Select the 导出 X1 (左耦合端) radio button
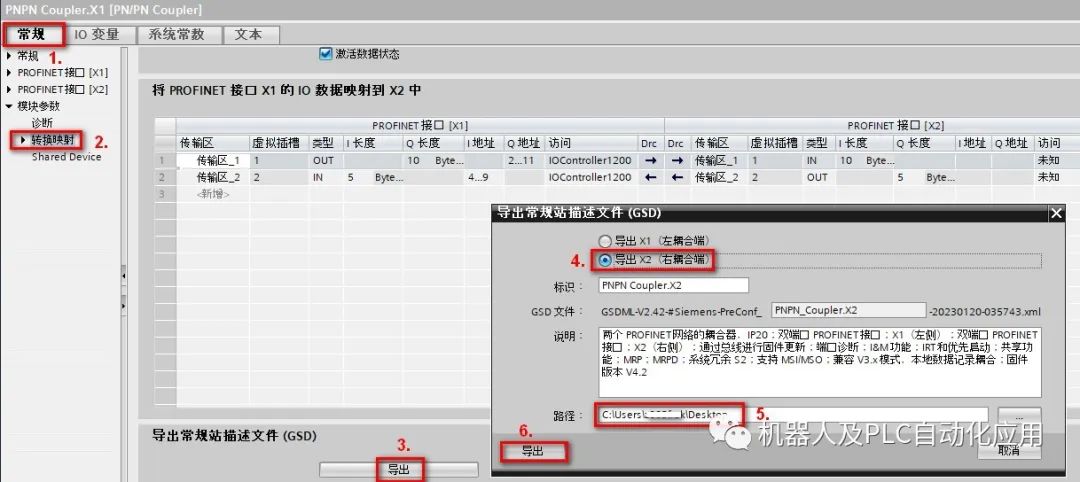Screen dimensions: 1080x482 point(605,241)
